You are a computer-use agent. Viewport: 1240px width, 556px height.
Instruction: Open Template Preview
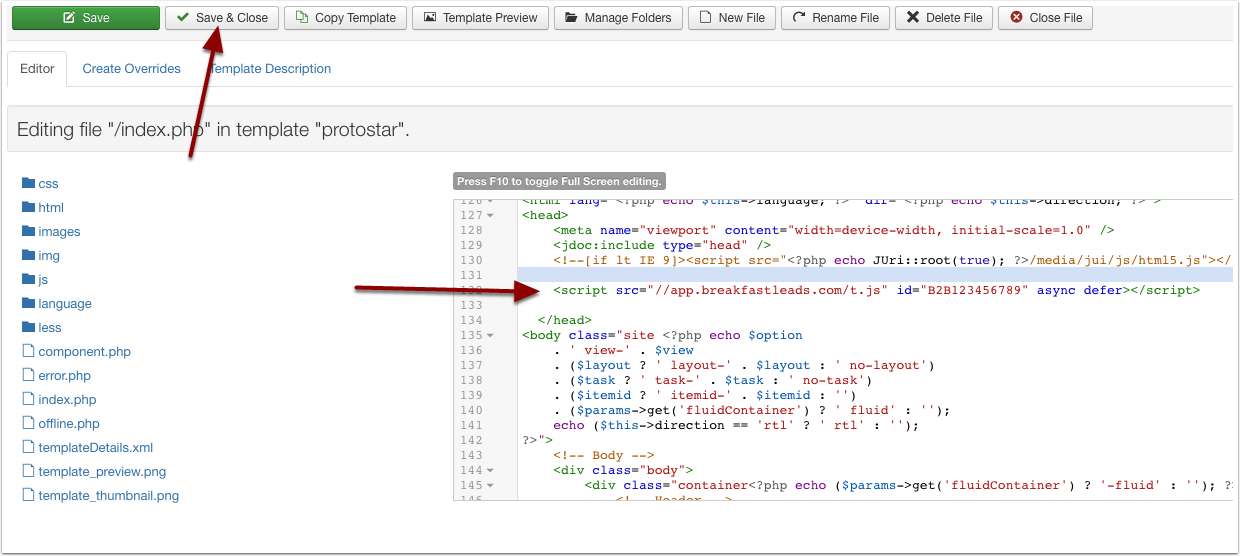(480, 18)
